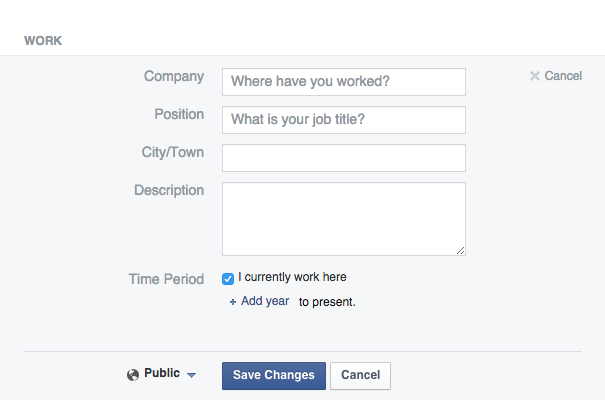Click the arrow beside Public
605x400 pixels.
click(191, 375)
